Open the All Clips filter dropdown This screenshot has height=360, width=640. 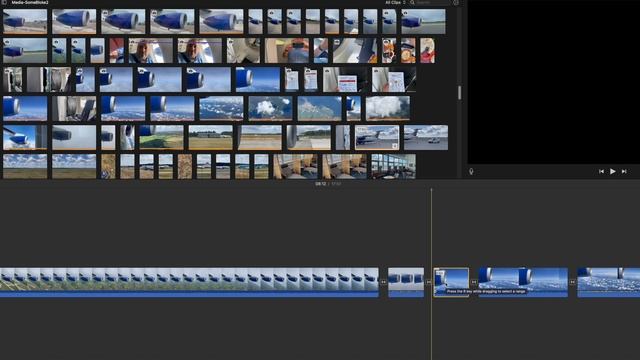(x=395, y=2)
